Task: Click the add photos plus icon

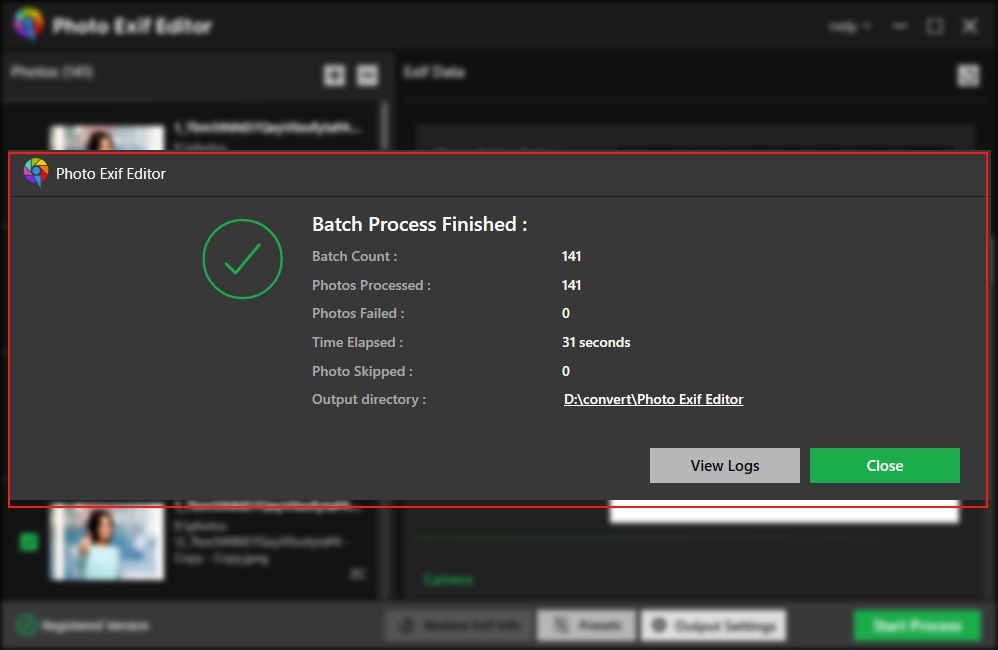Action: [334, 75]
